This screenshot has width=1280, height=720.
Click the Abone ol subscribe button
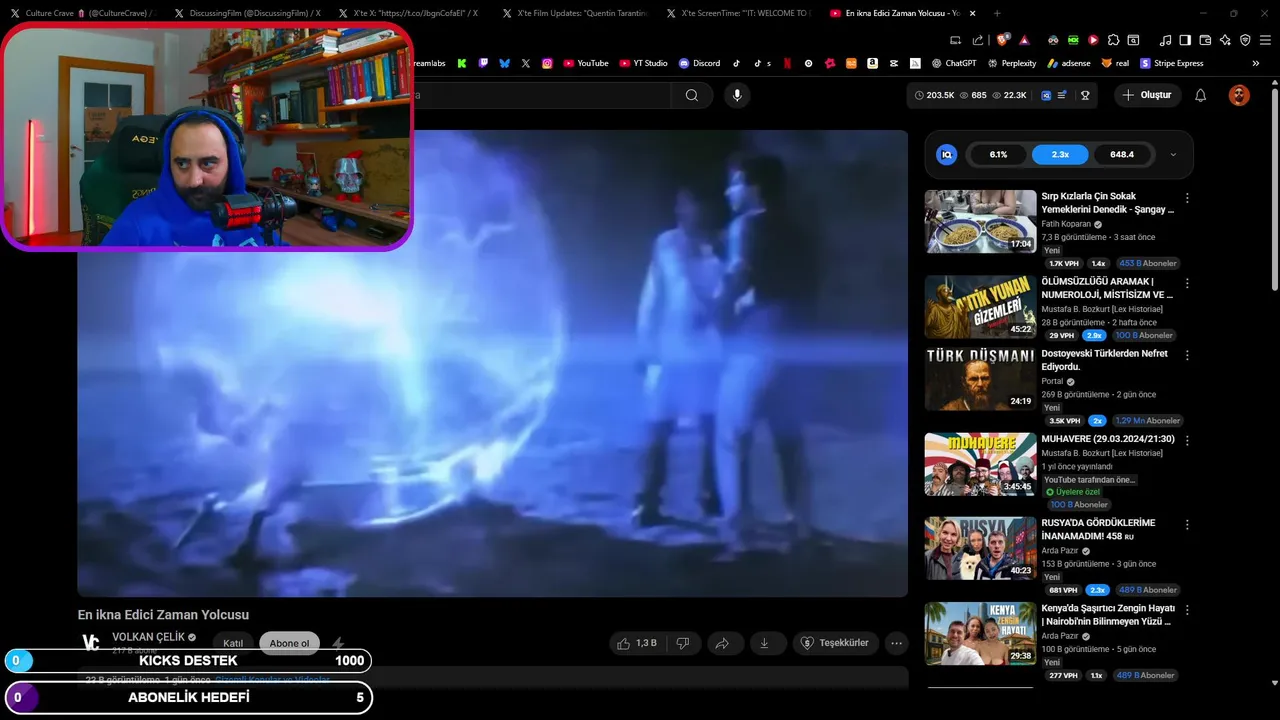(x=289, y=643)
